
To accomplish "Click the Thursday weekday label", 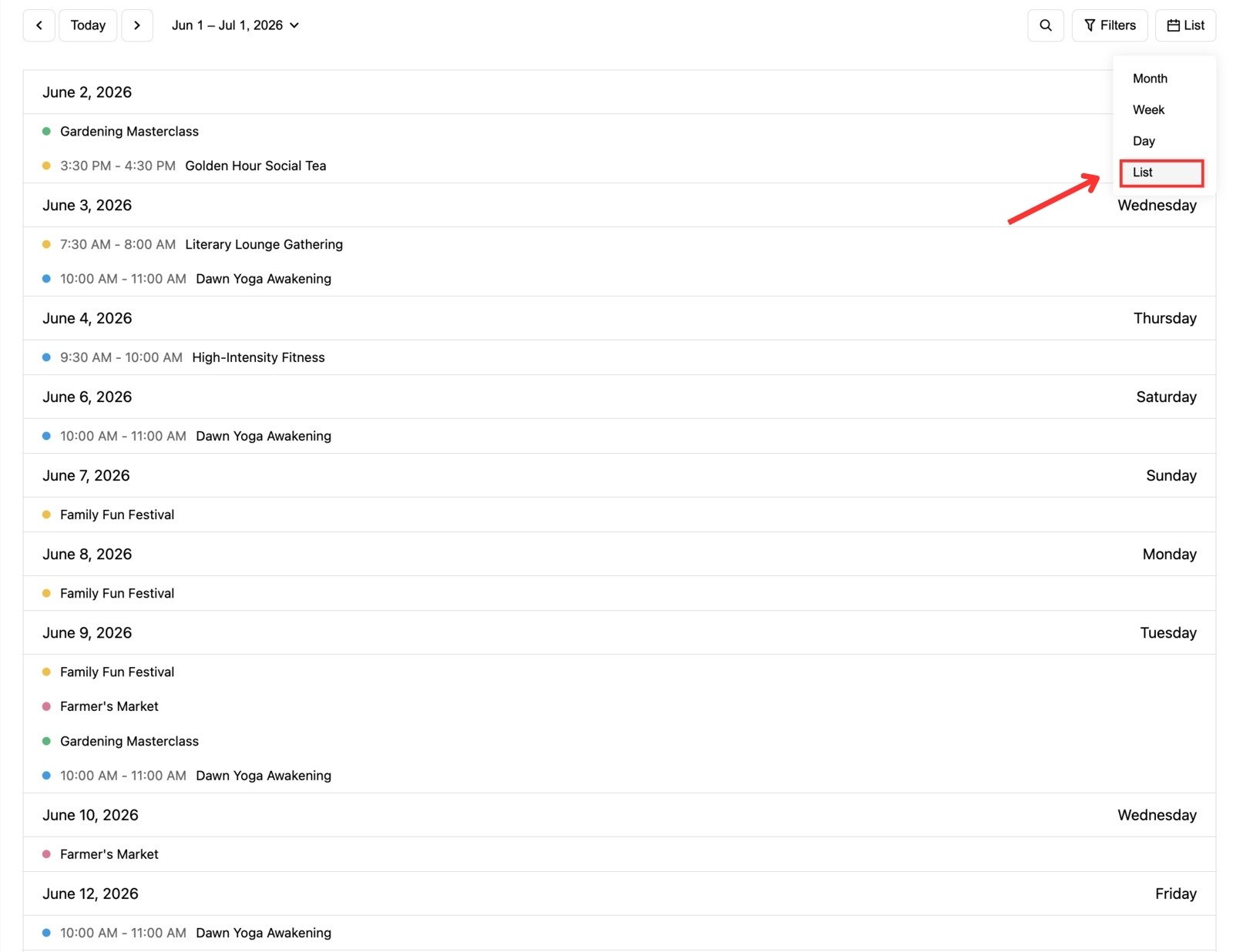I will pyautogui.click(x=1164, y=319).
